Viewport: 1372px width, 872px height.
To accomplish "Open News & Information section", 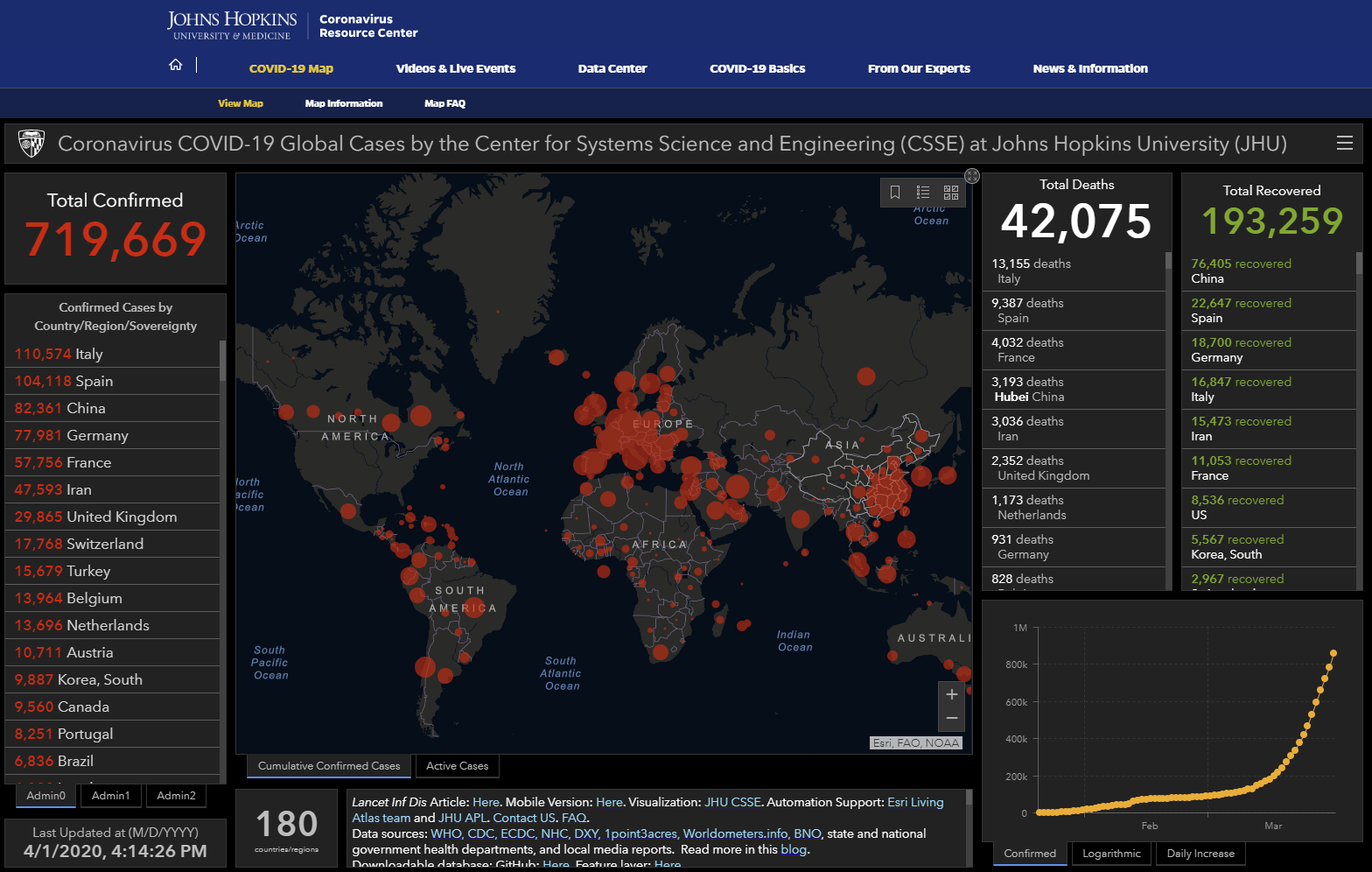I will [x=1090, y=68].
